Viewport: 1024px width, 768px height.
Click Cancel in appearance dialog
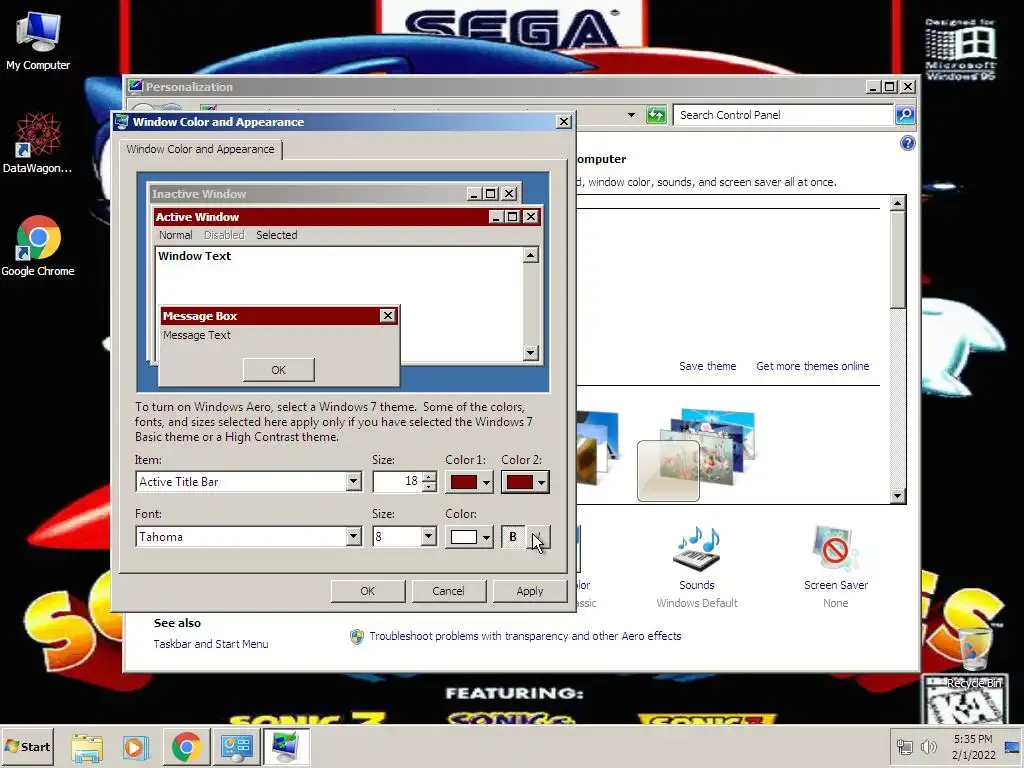448,591
